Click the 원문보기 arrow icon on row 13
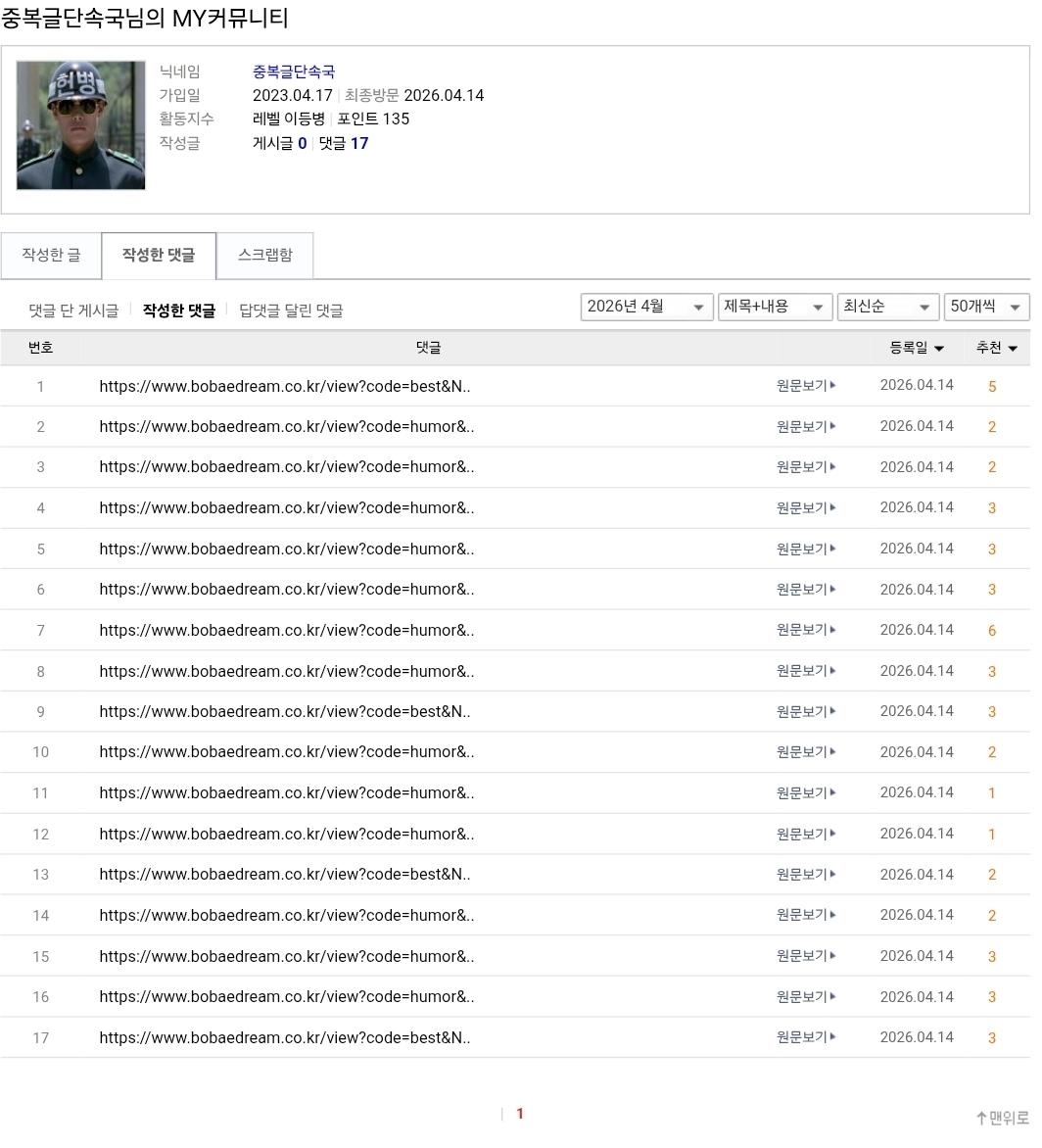 click(x=832, y=875)
